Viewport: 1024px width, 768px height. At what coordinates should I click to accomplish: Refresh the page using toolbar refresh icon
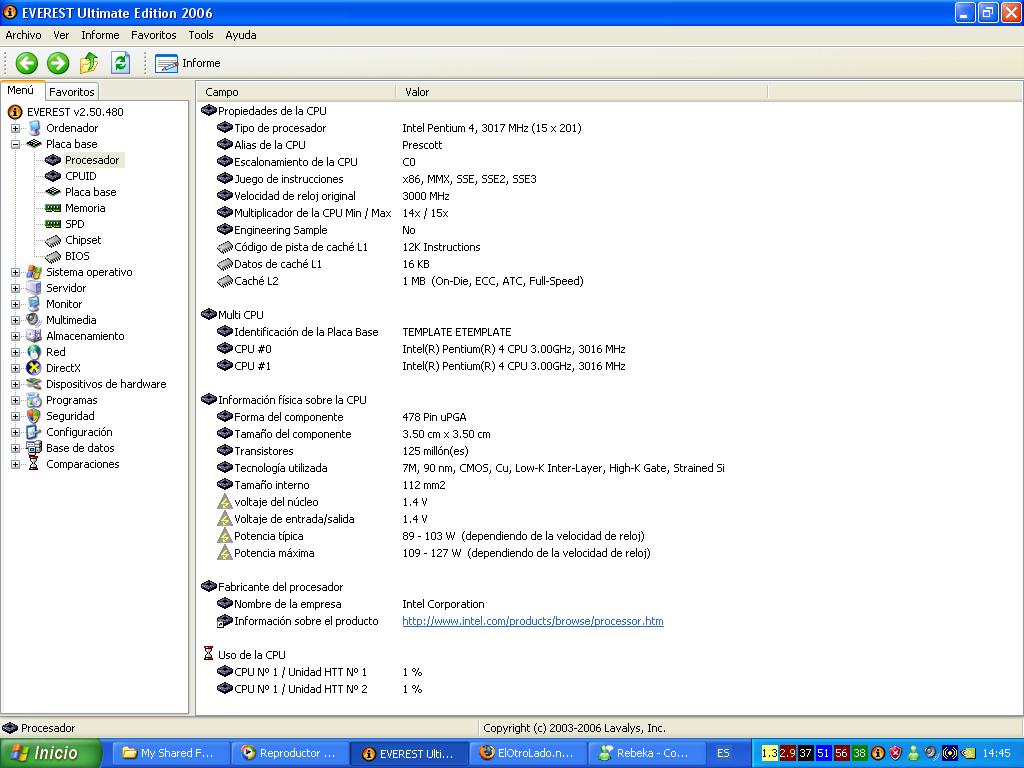tap(121, 63)
